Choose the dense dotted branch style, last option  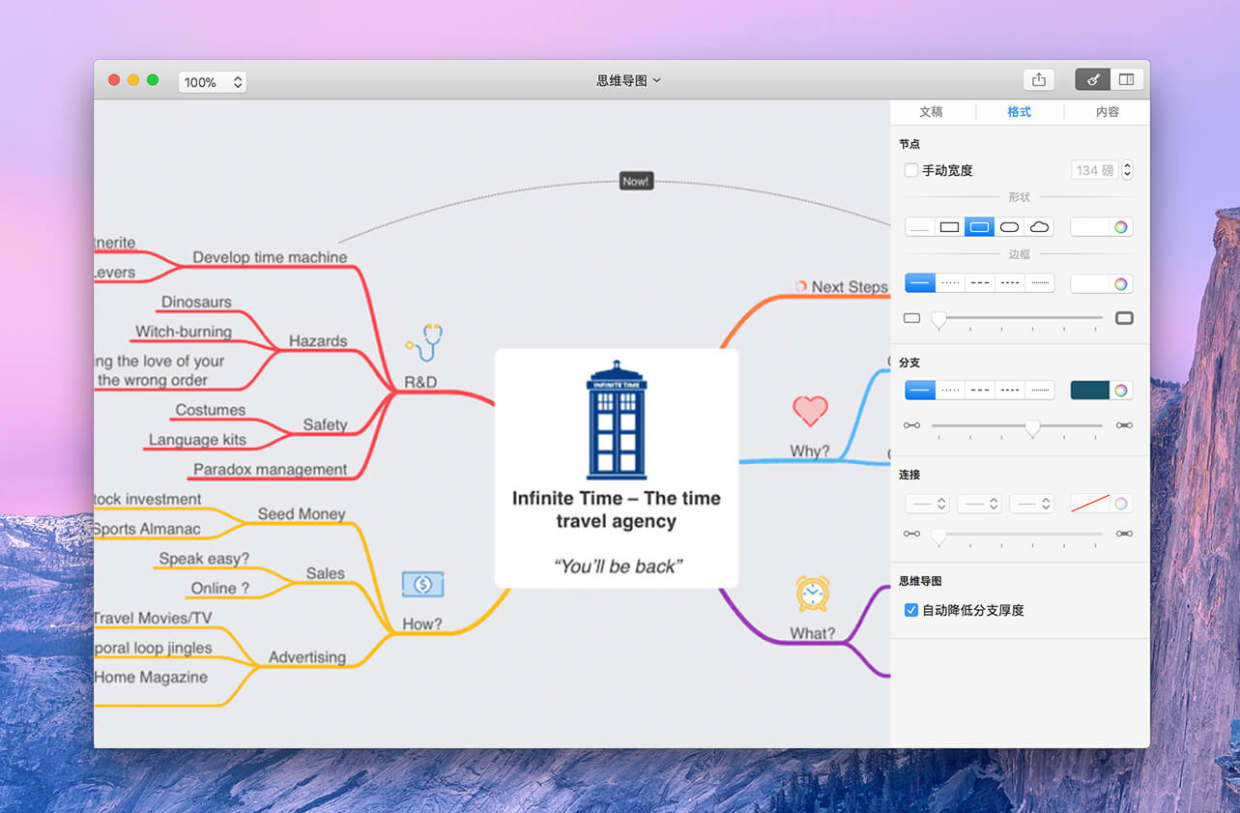(1040, 390)
